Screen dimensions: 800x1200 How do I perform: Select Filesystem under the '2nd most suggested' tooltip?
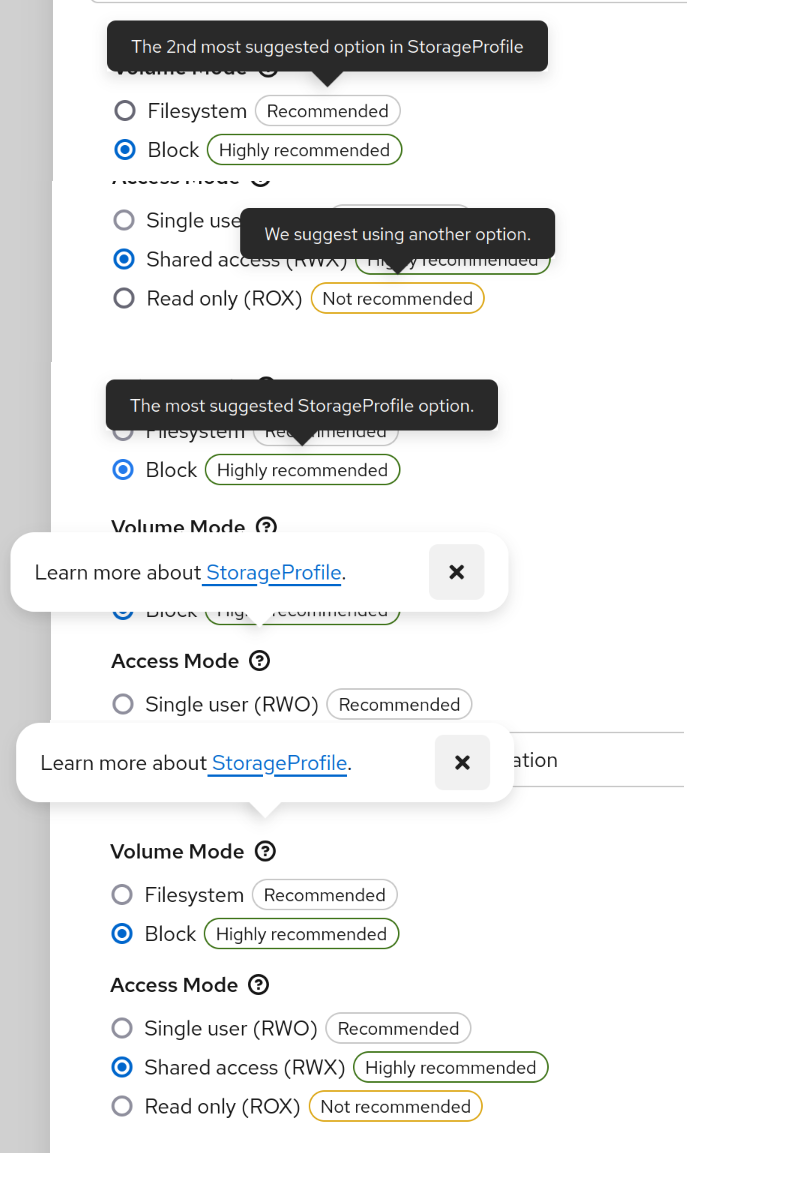pyautogui.click(x=125, y=111)
